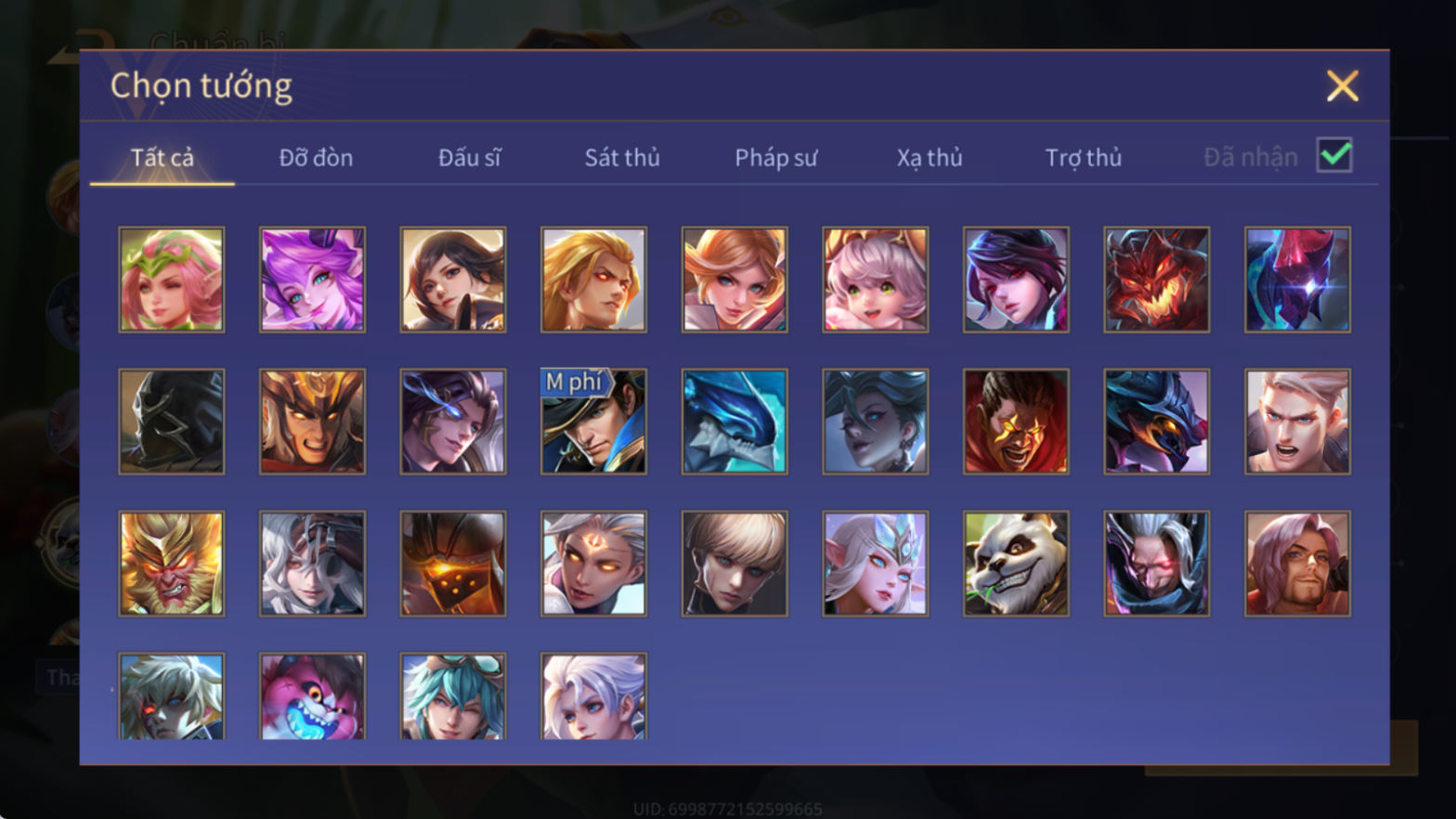
Task: Pick the pink-haired elf with green crown
Action: [172, 279]
